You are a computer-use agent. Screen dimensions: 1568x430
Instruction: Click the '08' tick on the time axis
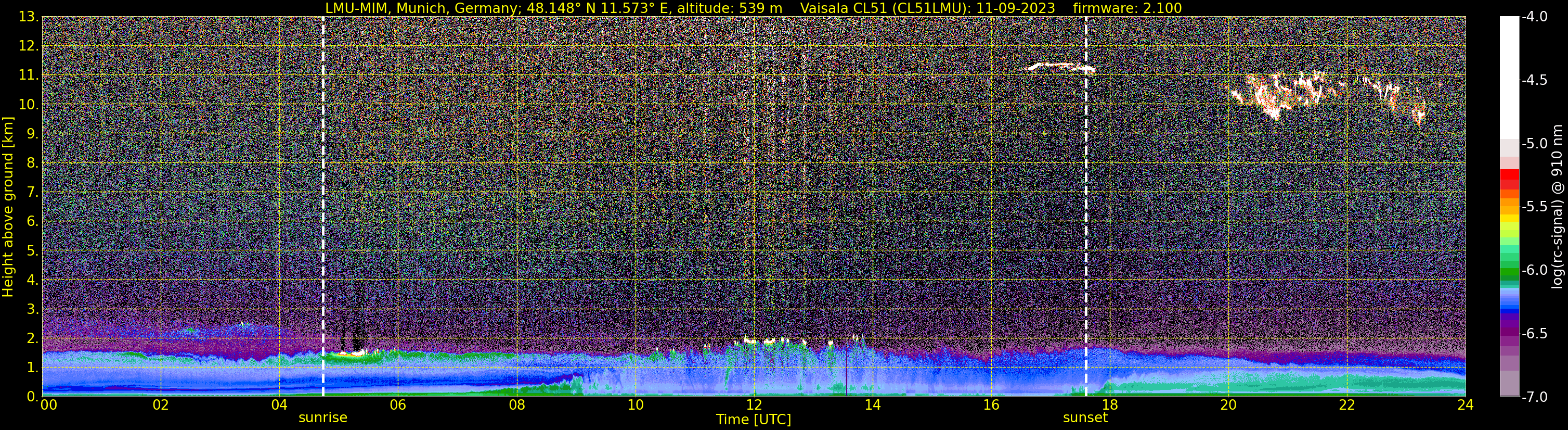pyautogui.click(x=516, y=405)
